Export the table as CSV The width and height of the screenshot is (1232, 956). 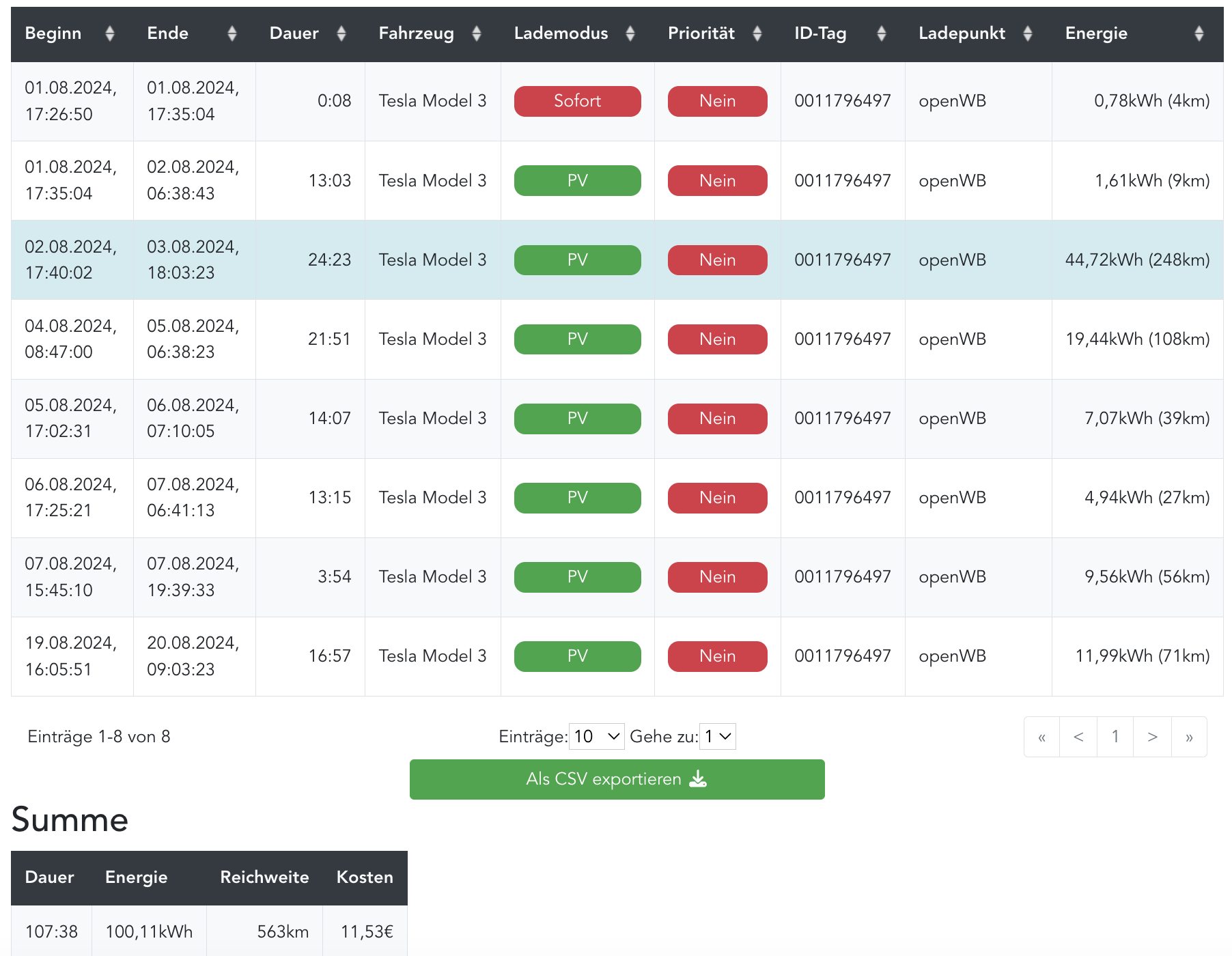coord(617,779)
